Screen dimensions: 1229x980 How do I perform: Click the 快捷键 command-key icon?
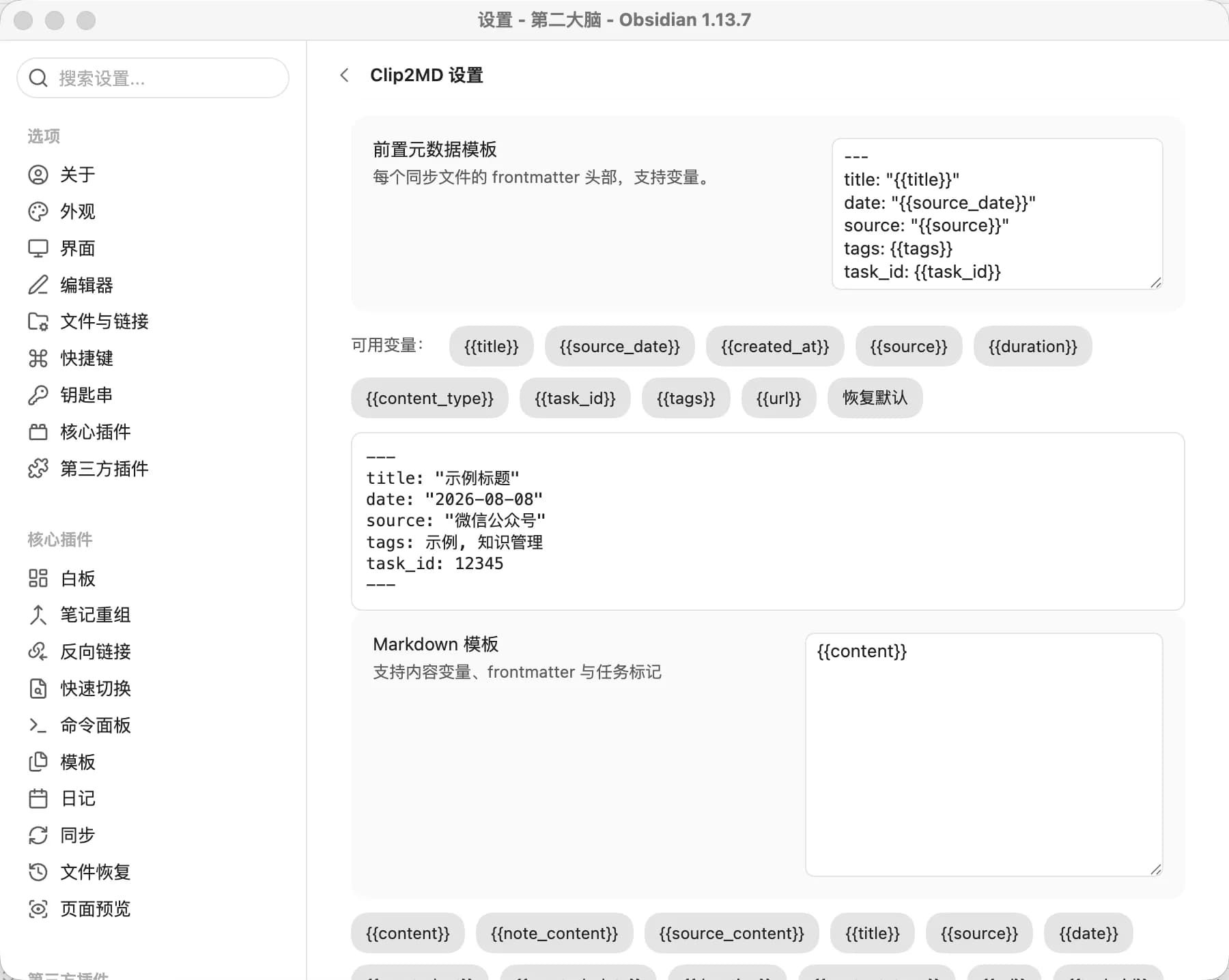38,358
